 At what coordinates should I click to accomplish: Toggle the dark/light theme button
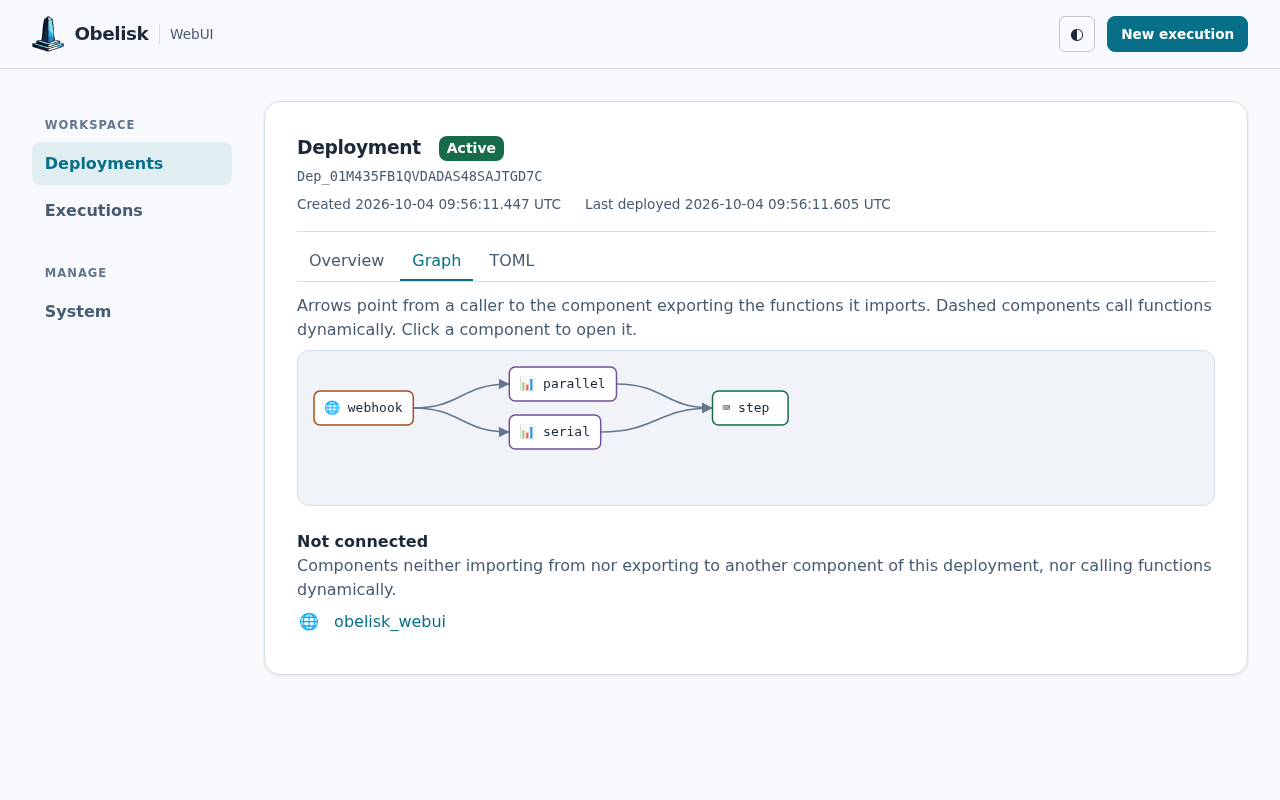[x=1077, y=34]
